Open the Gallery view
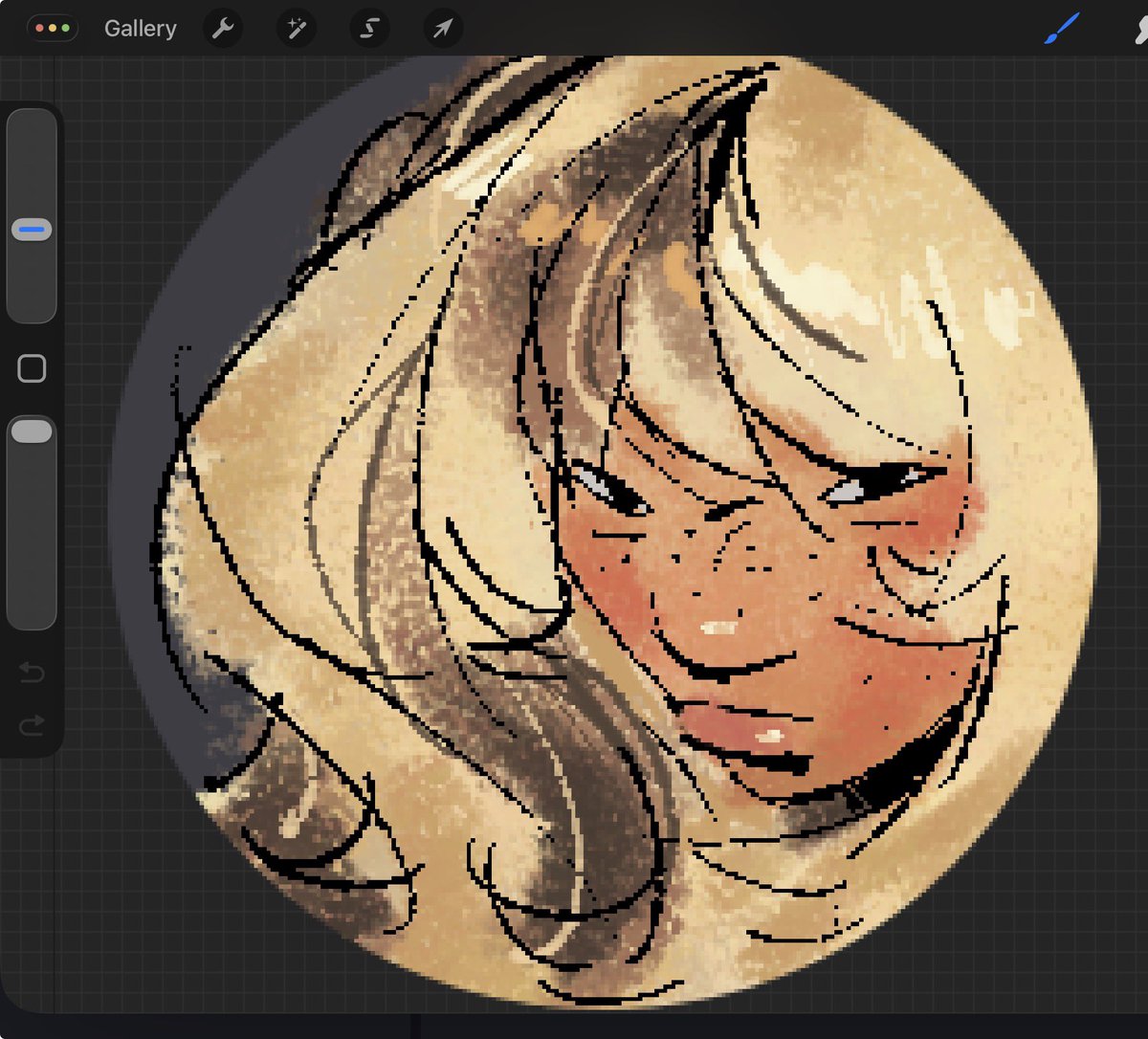 (x=140, y=29)
